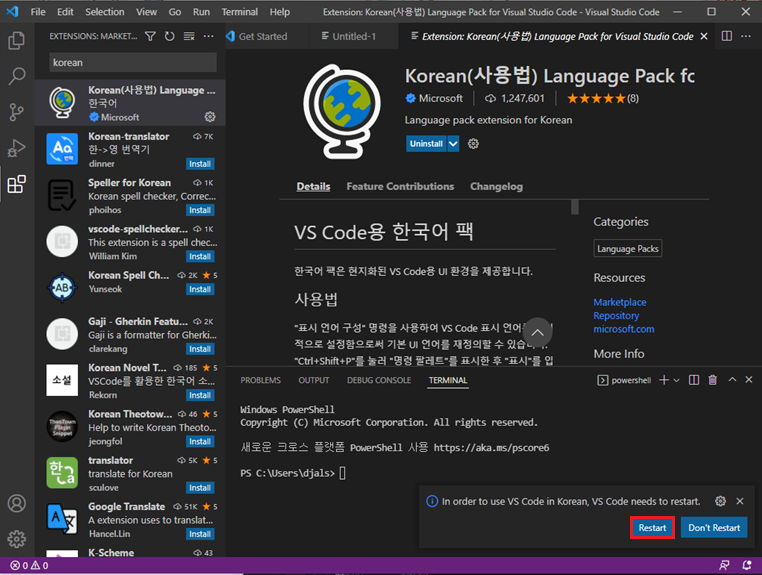Screen dimensions: 762x575
Task: Click the Language Packs category tag
Action: click(627, 248)
